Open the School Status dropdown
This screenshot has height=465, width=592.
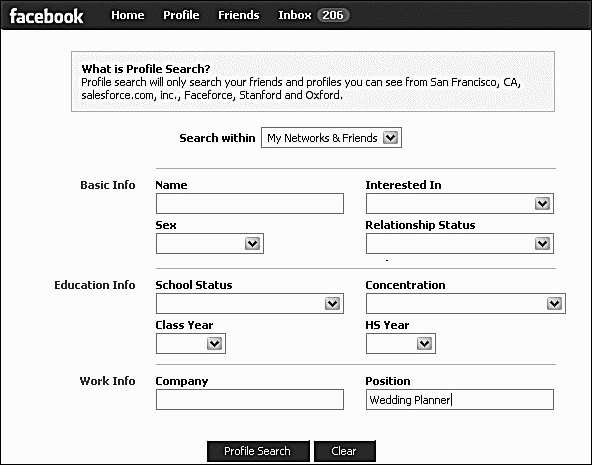pyautogui.click(x=250, y=303)
